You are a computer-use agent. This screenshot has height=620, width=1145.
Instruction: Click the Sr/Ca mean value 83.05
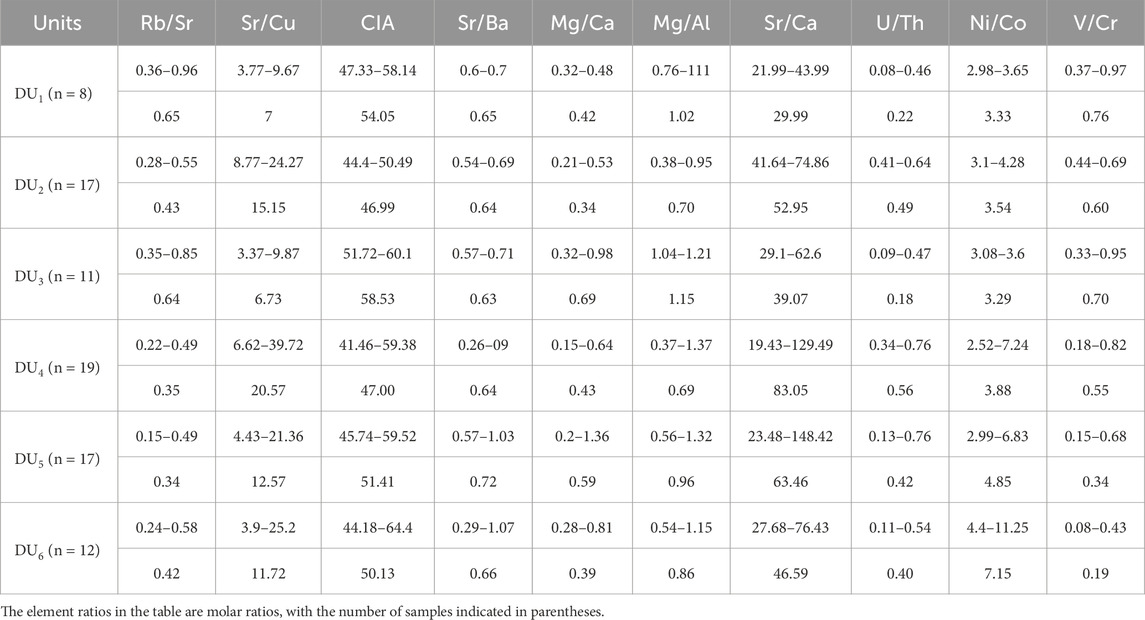coord(790,391)
